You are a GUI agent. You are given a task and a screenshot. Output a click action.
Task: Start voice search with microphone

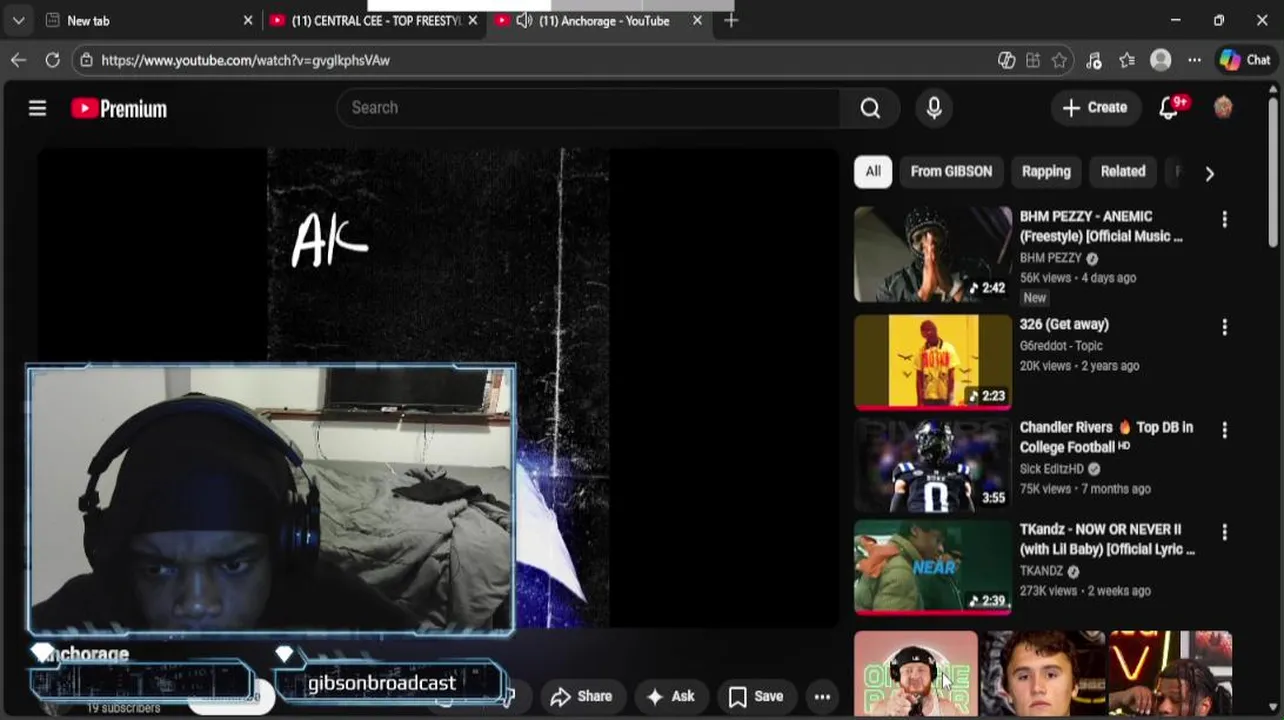pyautogui.click(x=934, y=108)
